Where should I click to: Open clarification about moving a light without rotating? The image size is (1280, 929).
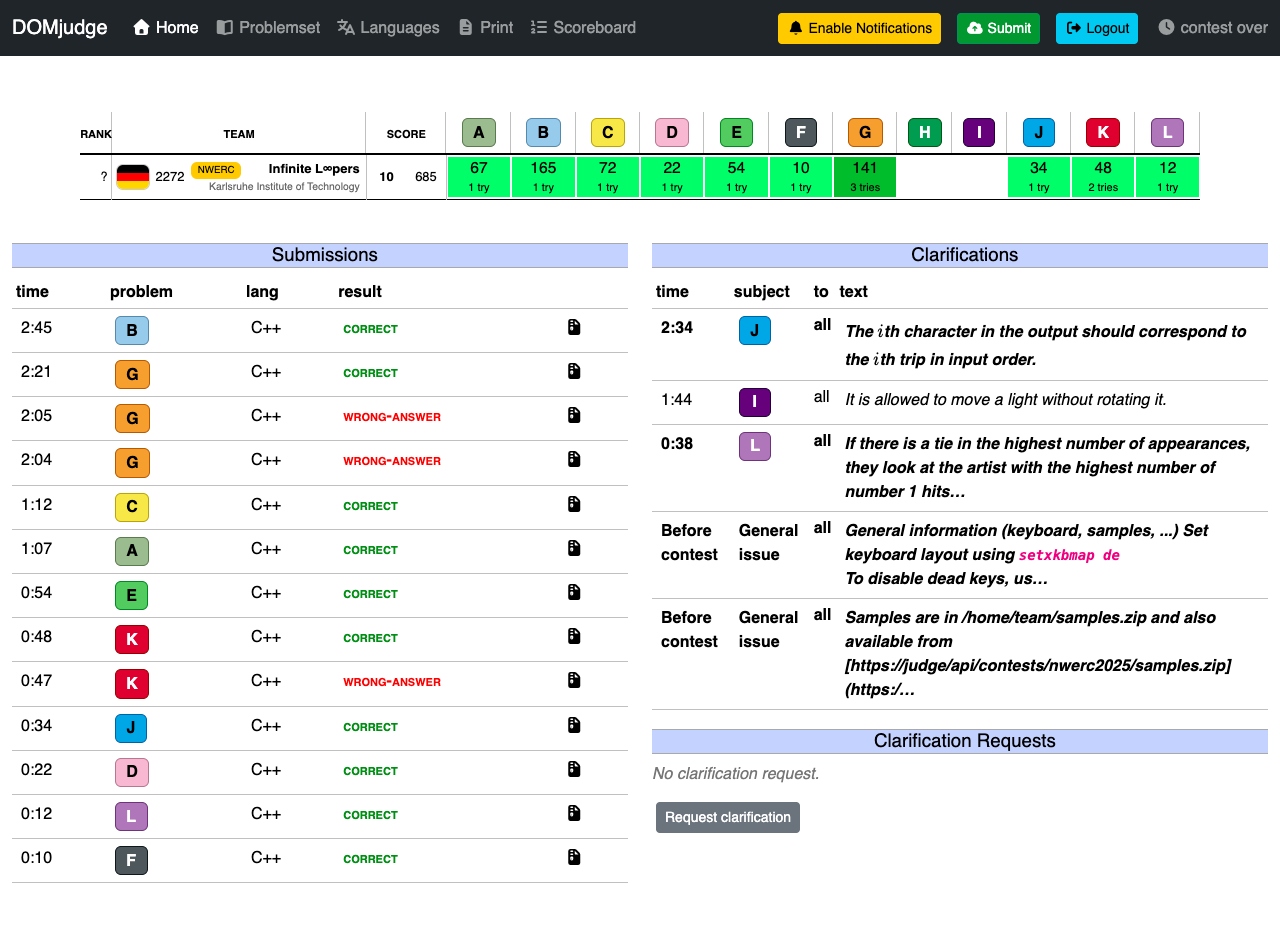coord(1006,399)
